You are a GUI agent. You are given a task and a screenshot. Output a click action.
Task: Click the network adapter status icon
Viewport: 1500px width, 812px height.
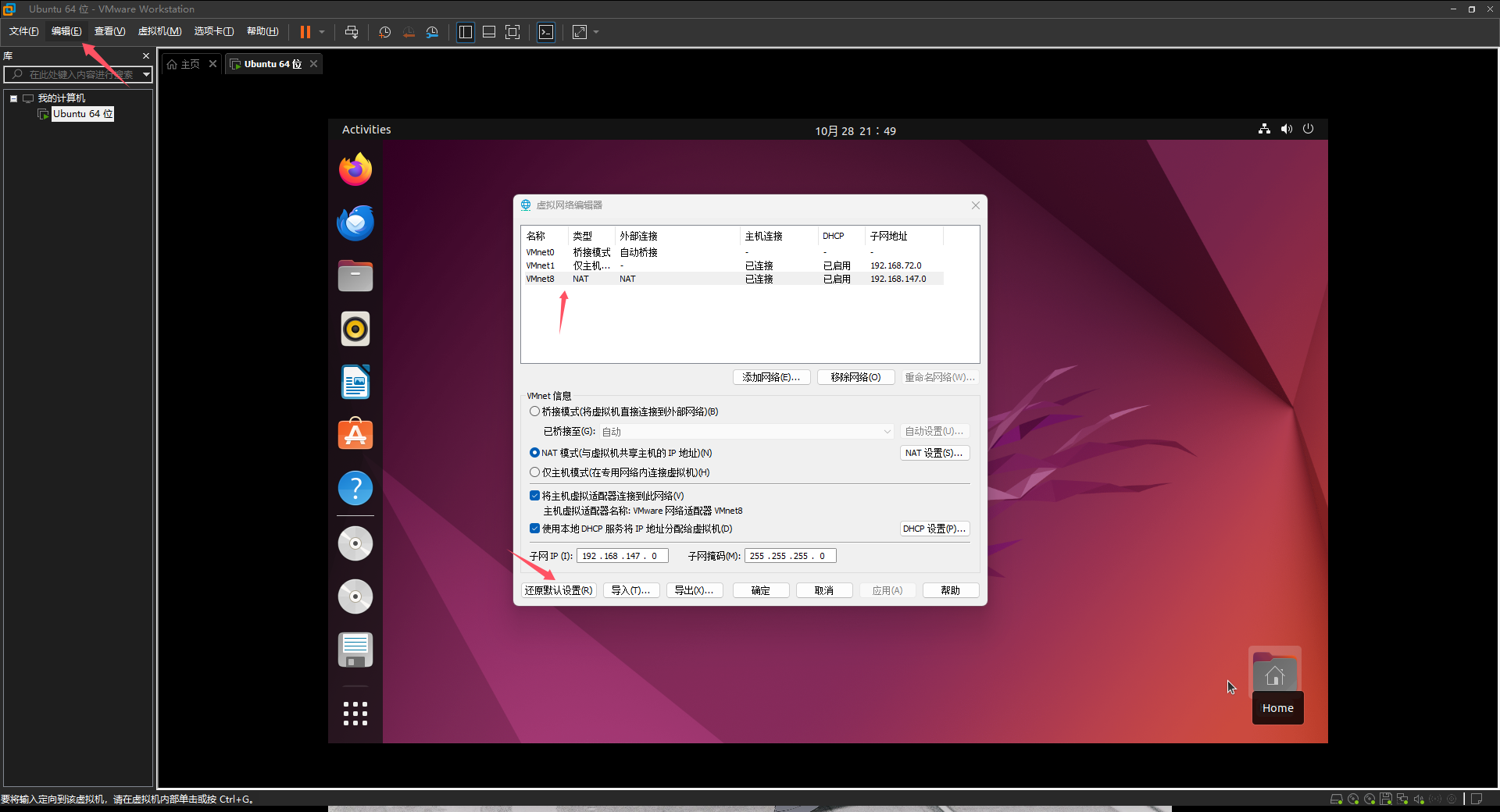pos(1402,799)
